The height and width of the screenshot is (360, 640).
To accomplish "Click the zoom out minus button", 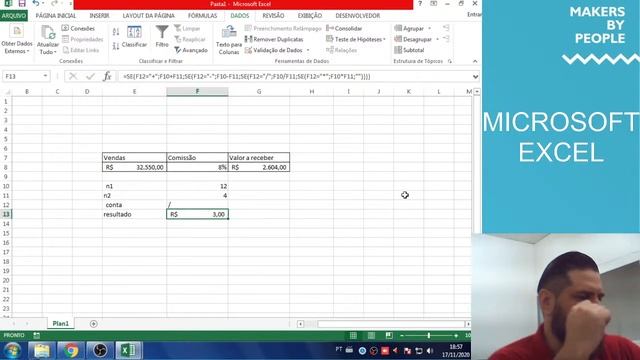I will 402,336.
